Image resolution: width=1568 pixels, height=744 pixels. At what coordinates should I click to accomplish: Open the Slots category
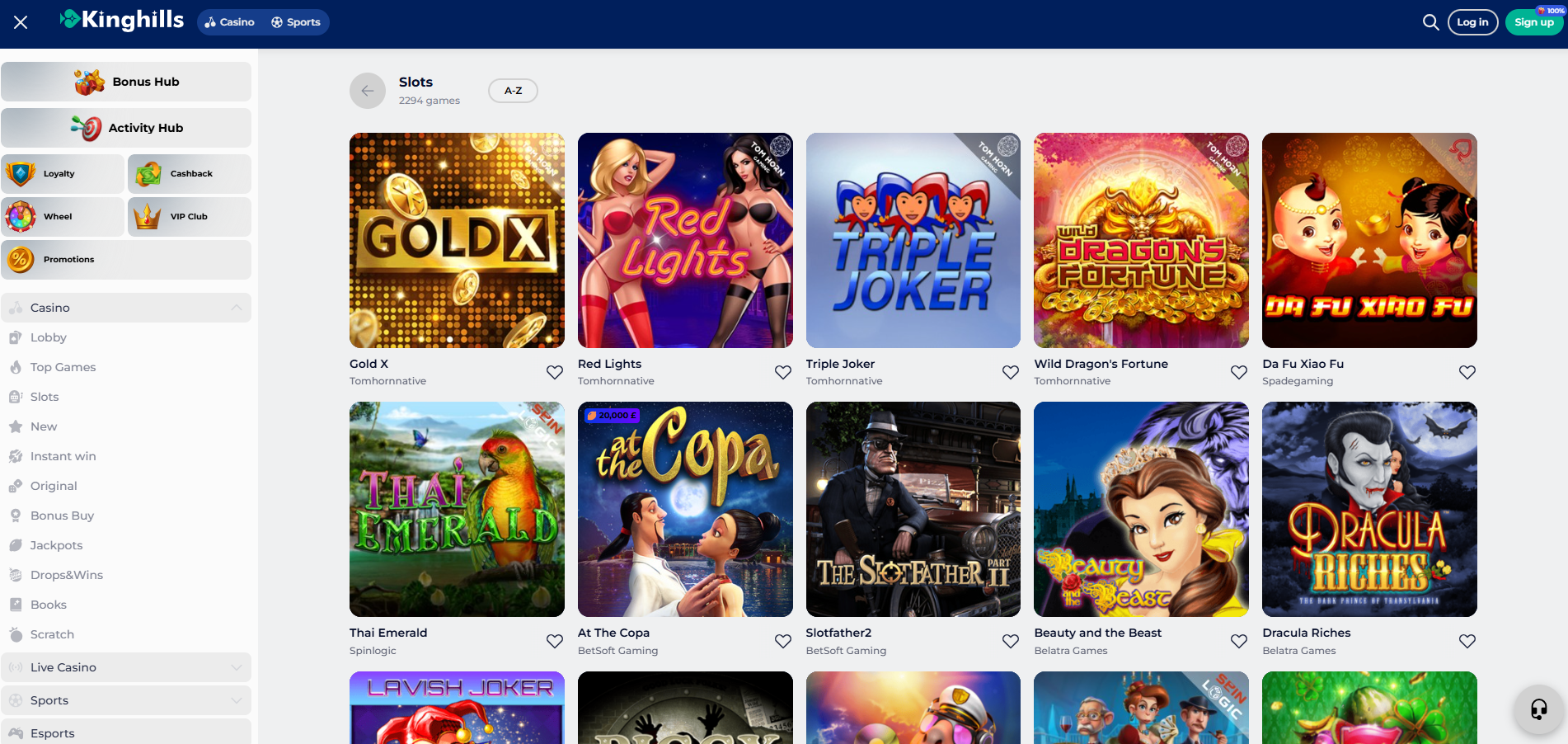click(x=43, y=397)
